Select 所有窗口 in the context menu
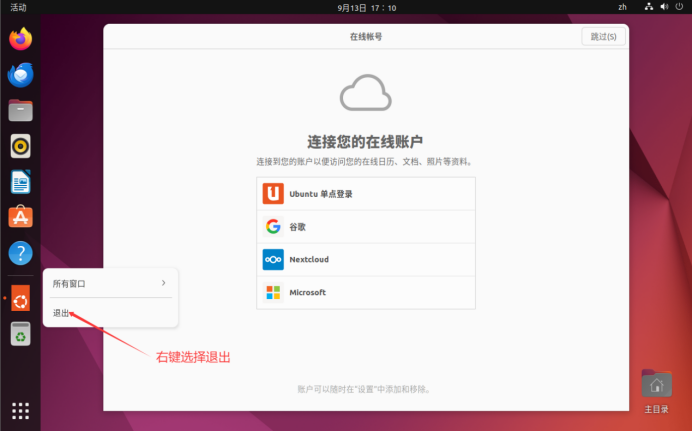This screenshot has height=432, width=692. click(110, 283)
